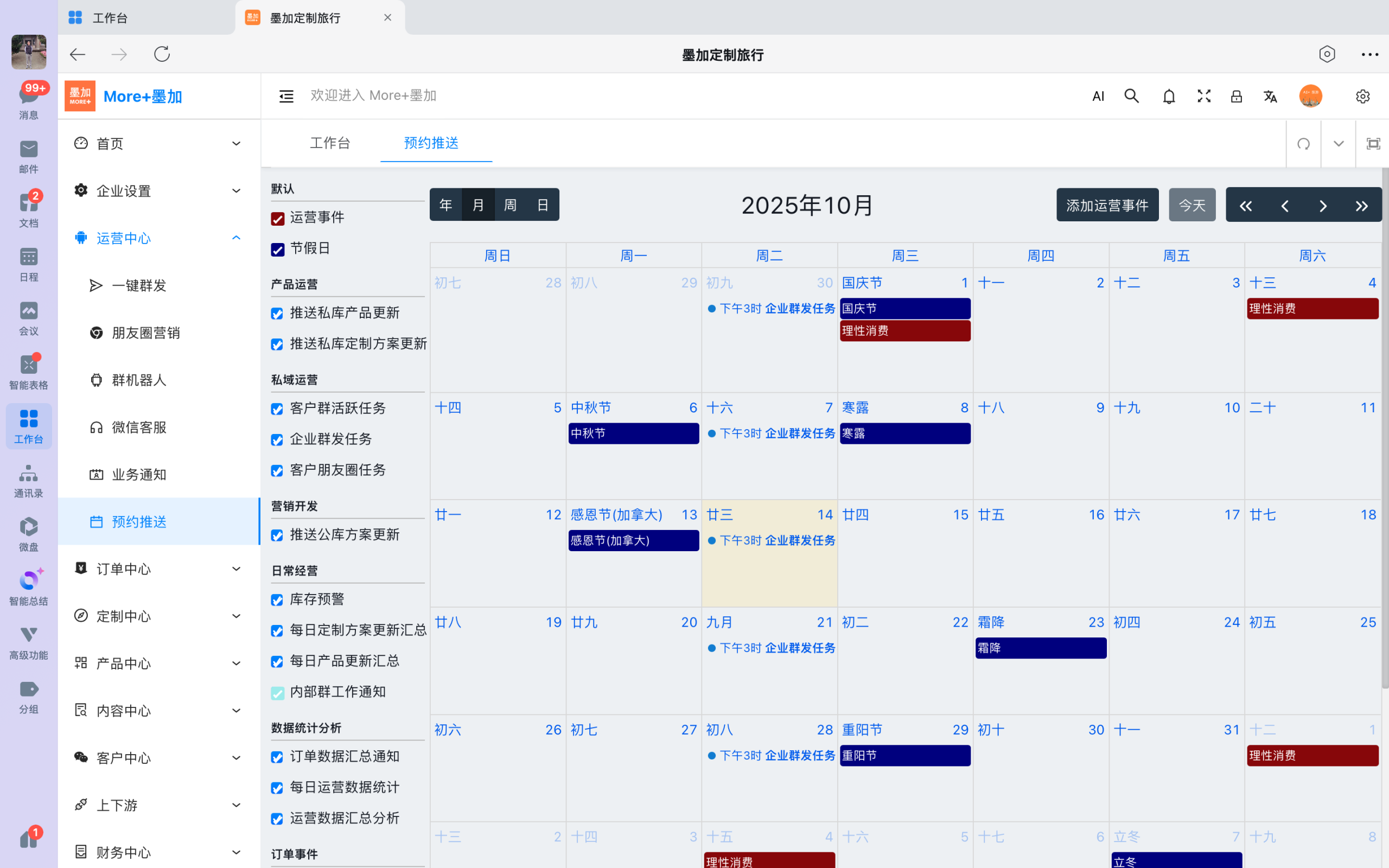Toggle the 节假日 checkbox

(x=278, y=250)
